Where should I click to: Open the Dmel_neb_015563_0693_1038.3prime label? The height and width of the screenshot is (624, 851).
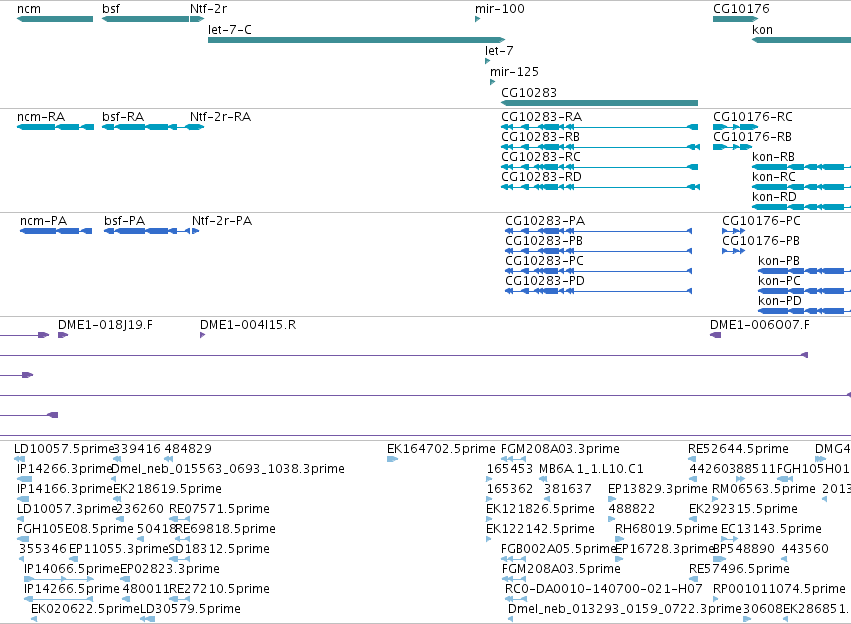point(227,469)
